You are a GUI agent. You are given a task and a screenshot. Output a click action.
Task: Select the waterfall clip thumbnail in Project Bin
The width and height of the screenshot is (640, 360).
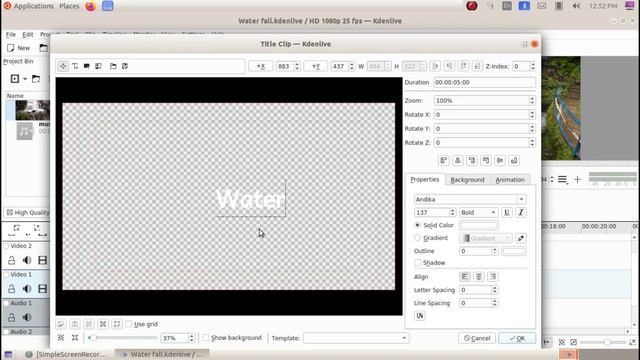[33, 110]
